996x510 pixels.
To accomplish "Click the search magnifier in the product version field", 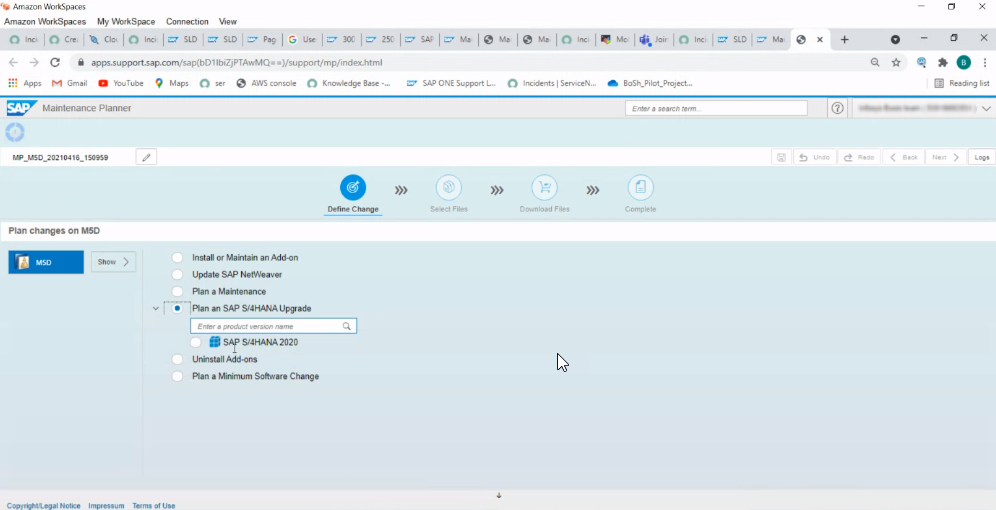I will point(347,326).
